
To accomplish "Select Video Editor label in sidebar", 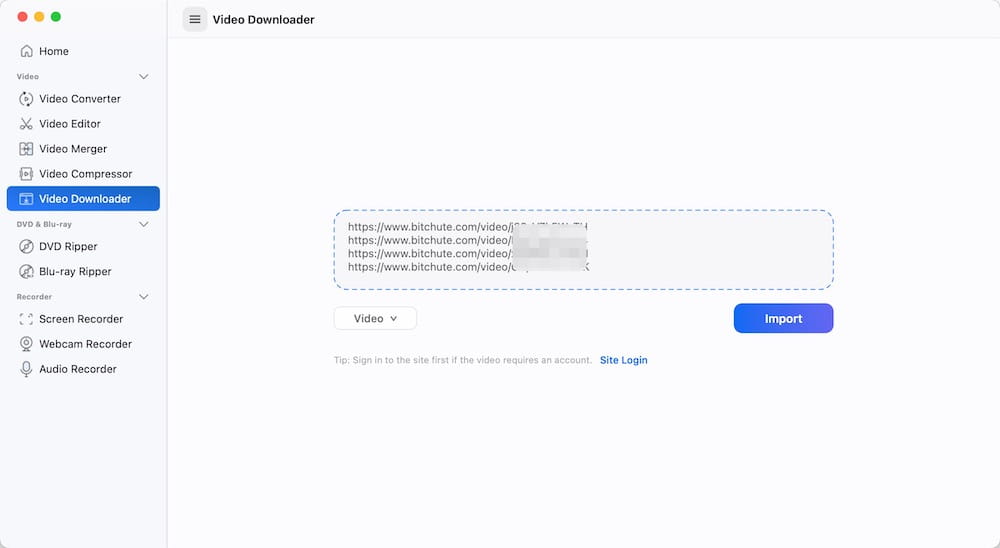I will [x=70, y=124].
